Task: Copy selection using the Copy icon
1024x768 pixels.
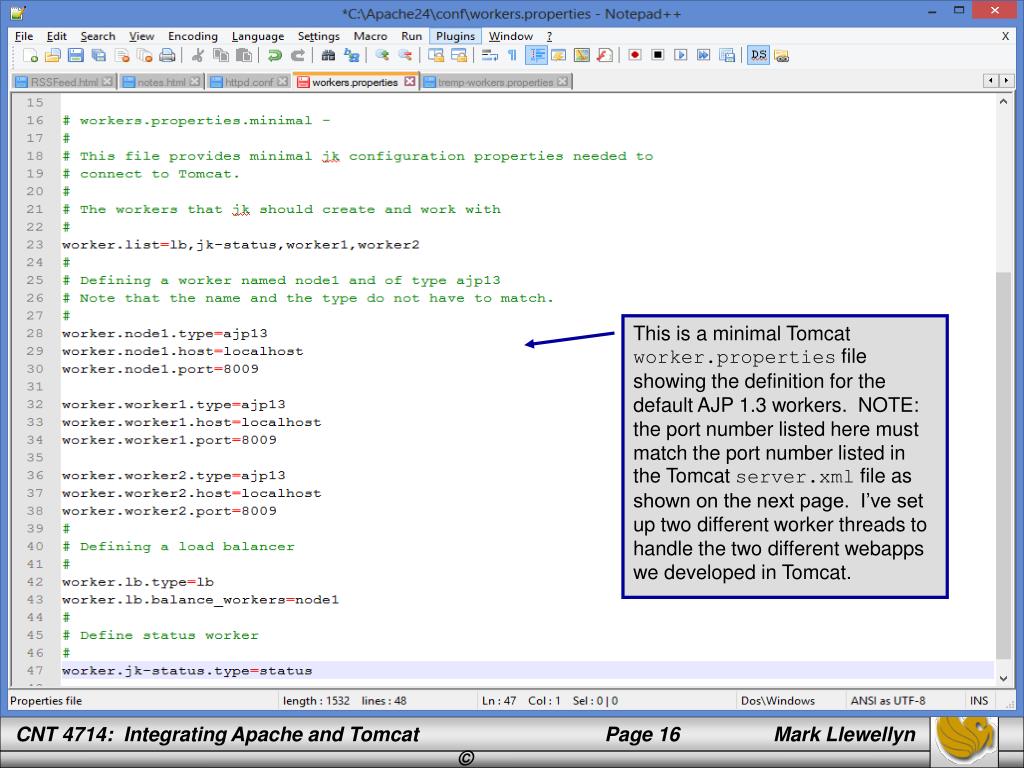Action: tap(221, 56)
